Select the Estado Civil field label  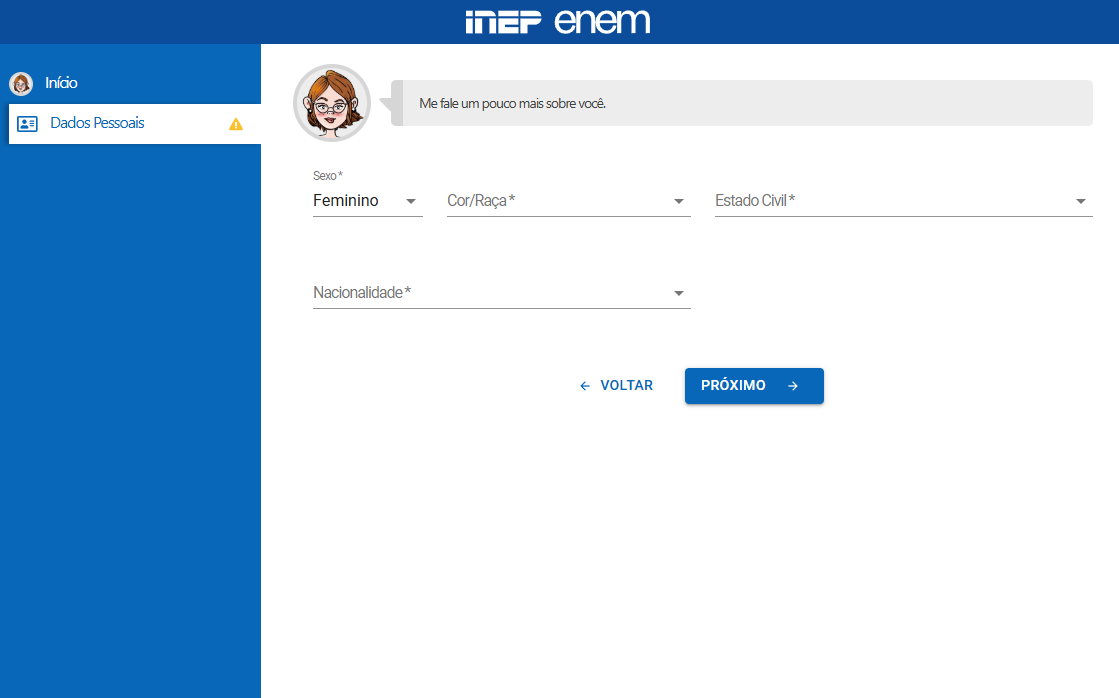[755, 201]
